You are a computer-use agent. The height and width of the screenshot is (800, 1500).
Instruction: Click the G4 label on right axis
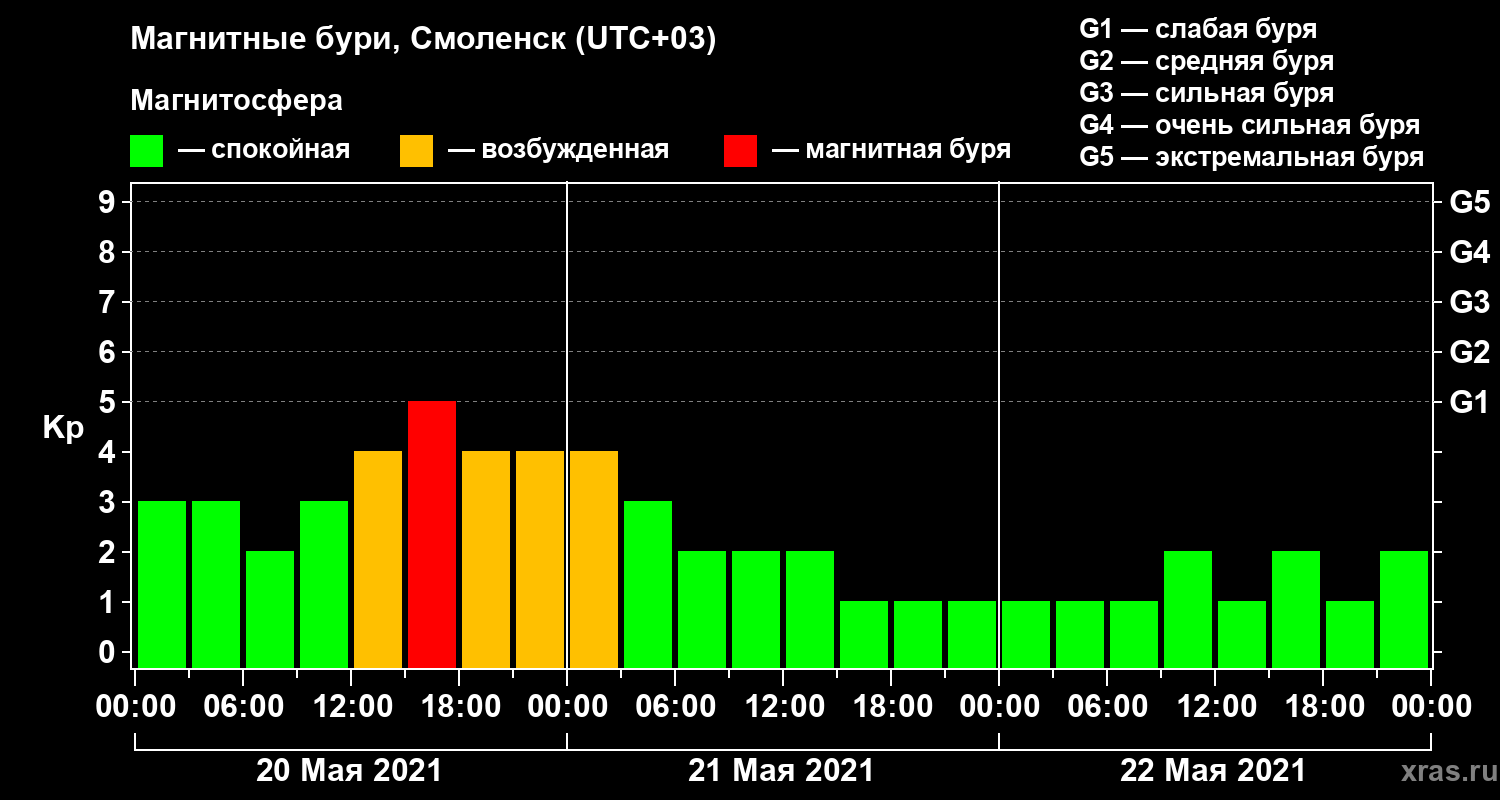coord(1470,252)
